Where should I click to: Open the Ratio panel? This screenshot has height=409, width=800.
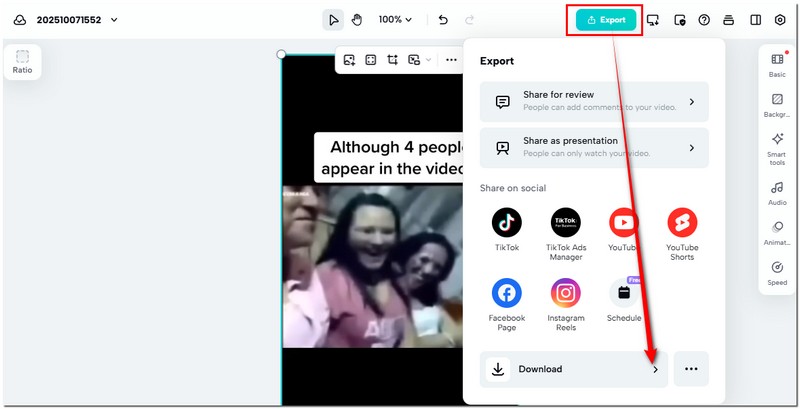point(22,62)
